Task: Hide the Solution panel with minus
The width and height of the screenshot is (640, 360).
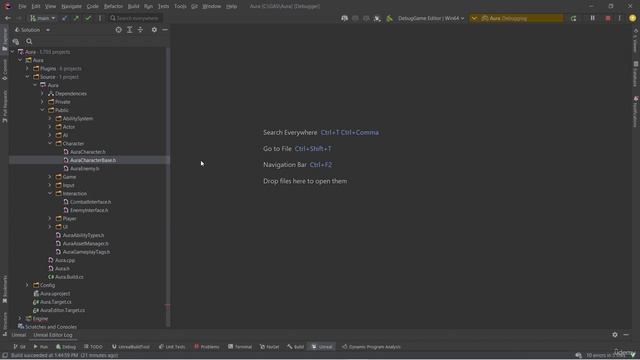Action: [x=165, y=30]
